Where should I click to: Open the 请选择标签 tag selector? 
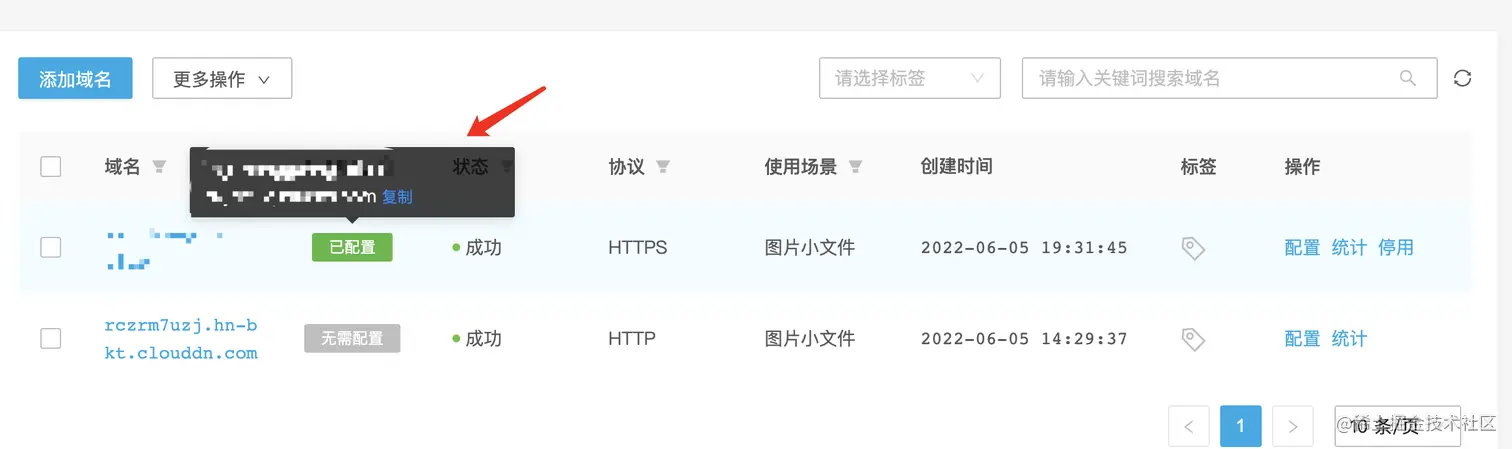click(x=910, y=78)
